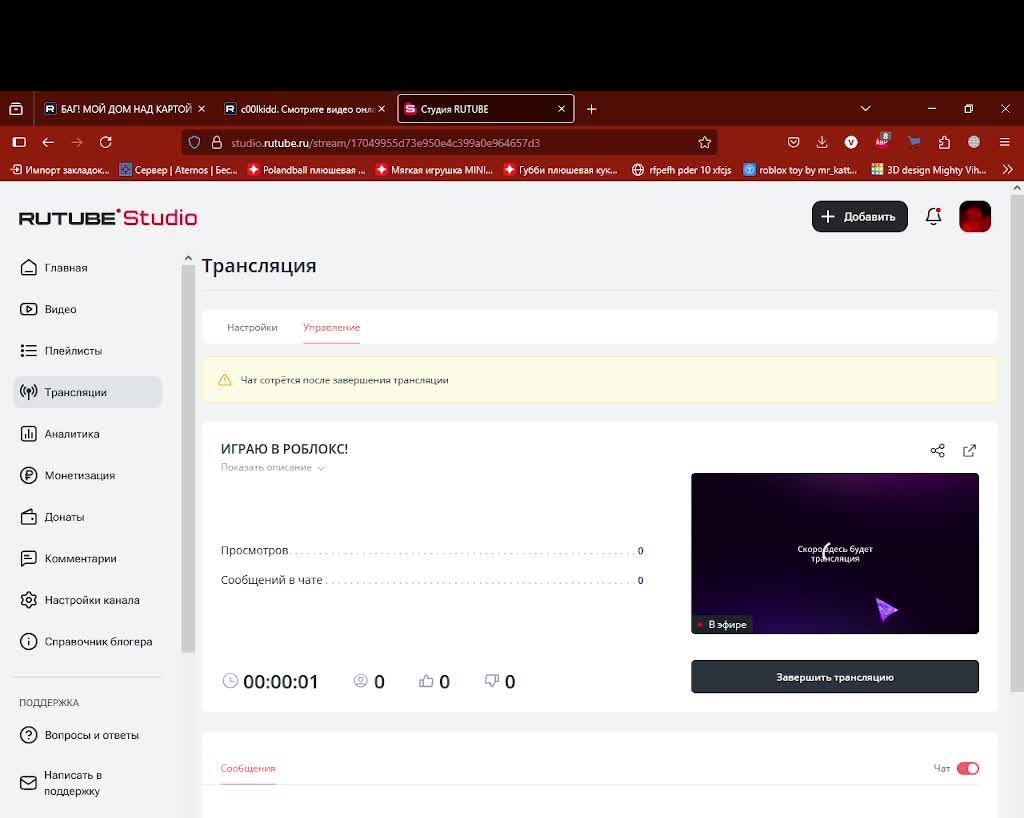The height and width of the screenshot is (818, 1024).
Task: Click the stream preview player
Action: point(835,553)
